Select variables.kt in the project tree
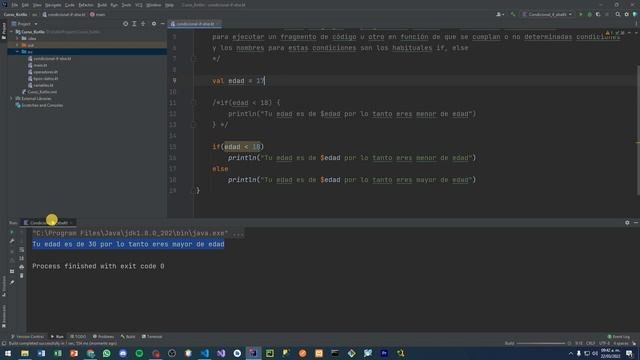Screen dimensions: 640x360 (x=41, y=85)
